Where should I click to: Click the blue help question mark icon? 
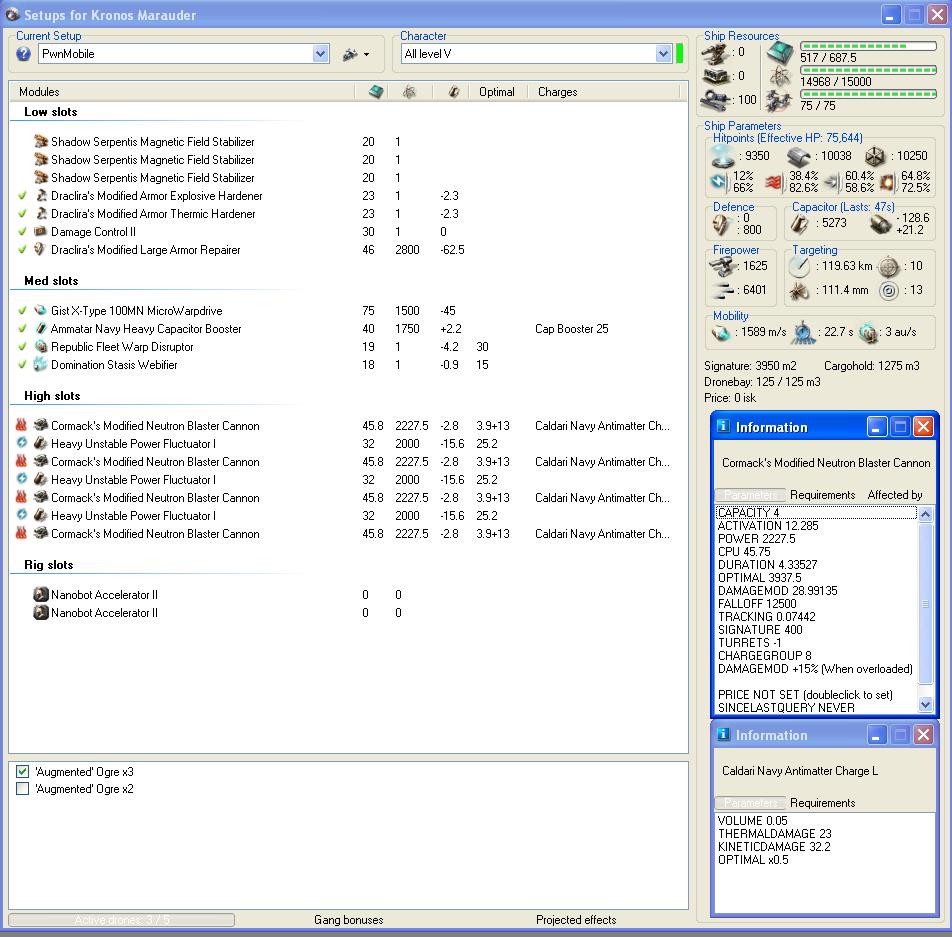coord(23,54)
